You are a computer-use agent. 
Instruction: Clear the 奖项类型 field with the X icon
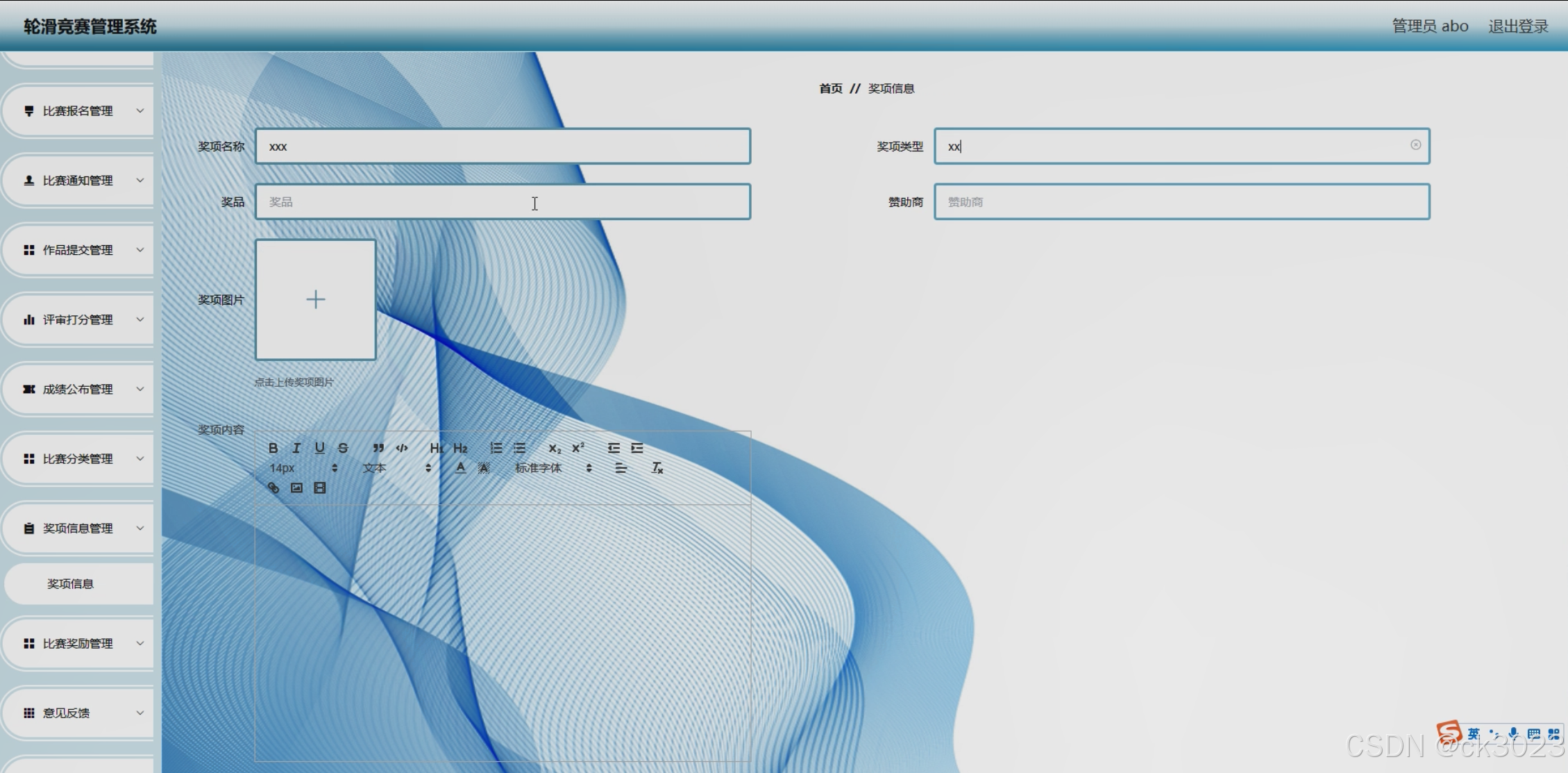pos(1415,144)
